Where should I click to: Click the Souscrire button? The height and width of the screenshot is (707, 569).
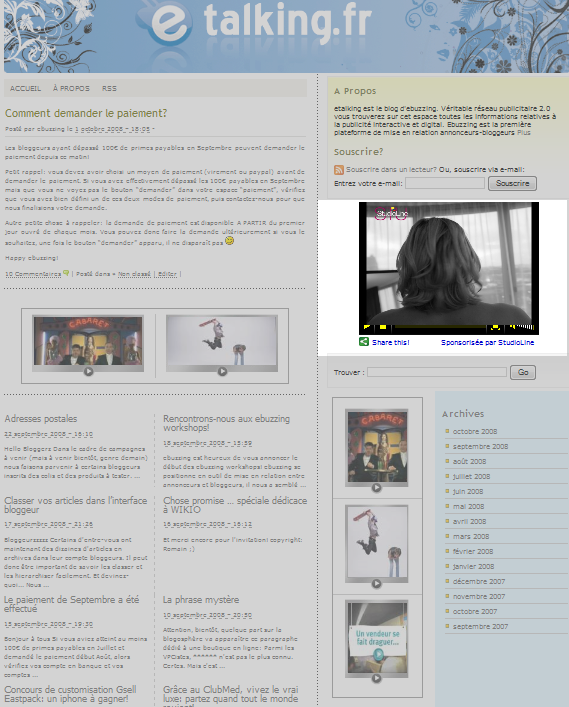(512, 183)
